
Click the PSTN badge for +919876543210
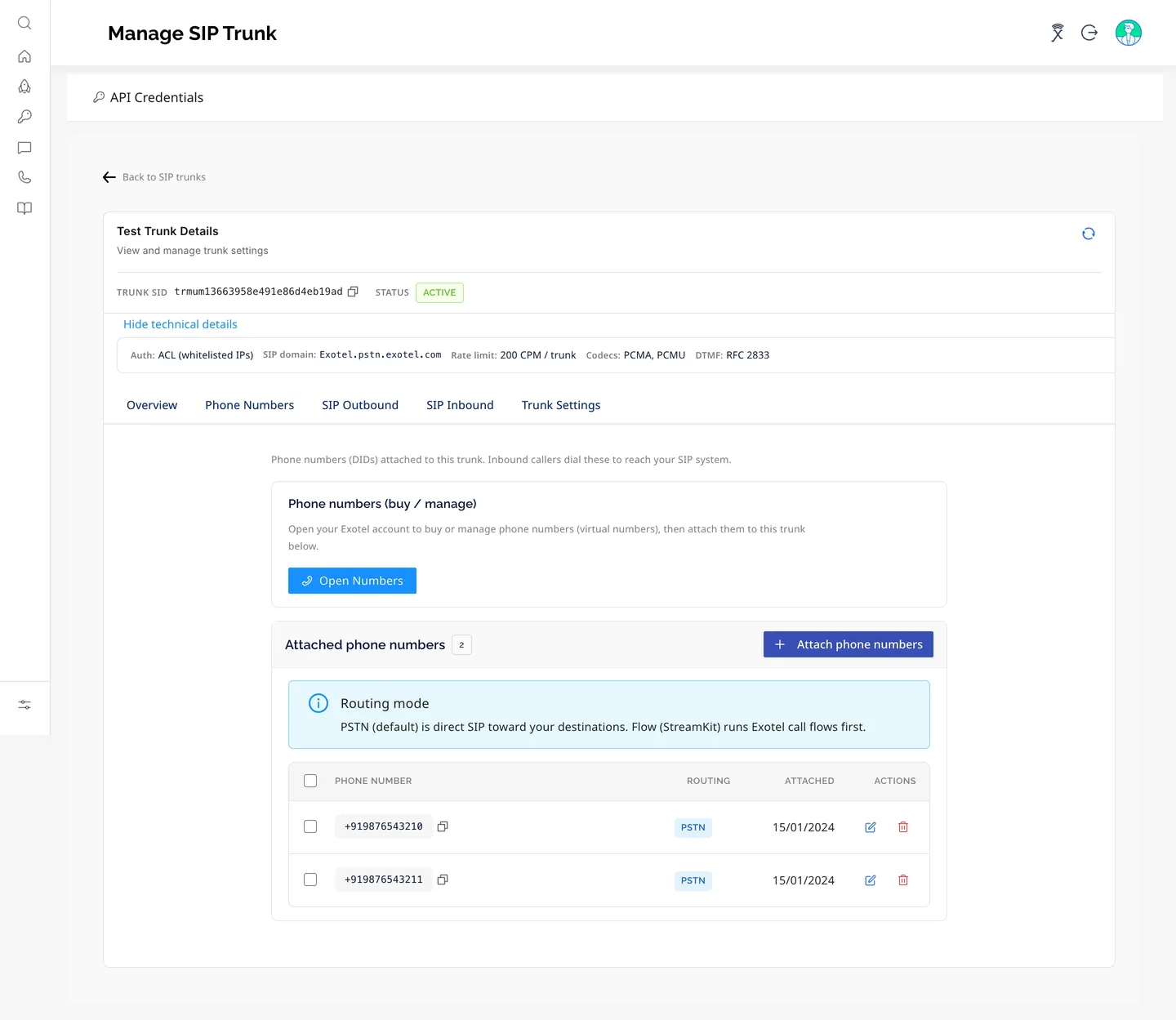[693, 827]
